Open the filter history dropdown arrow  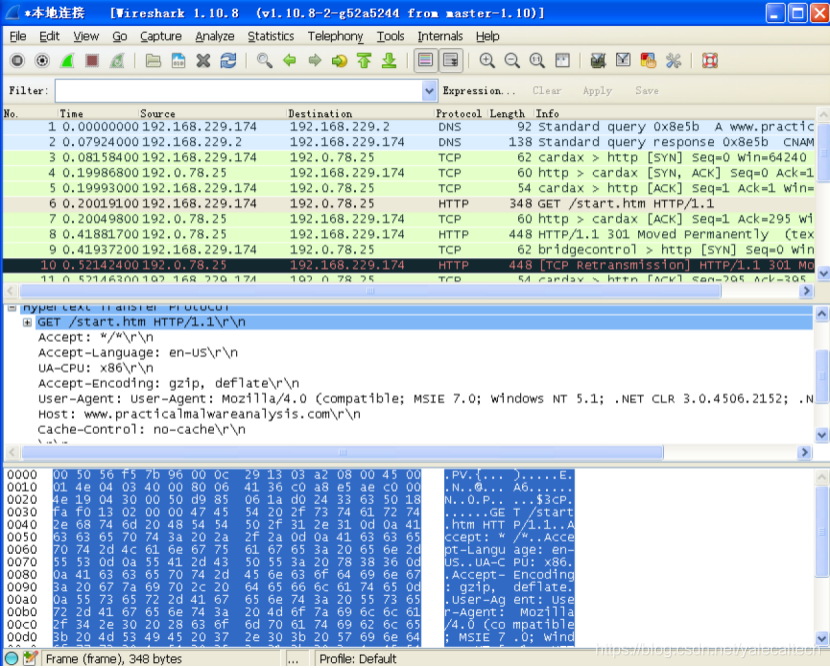coord(430,91)
